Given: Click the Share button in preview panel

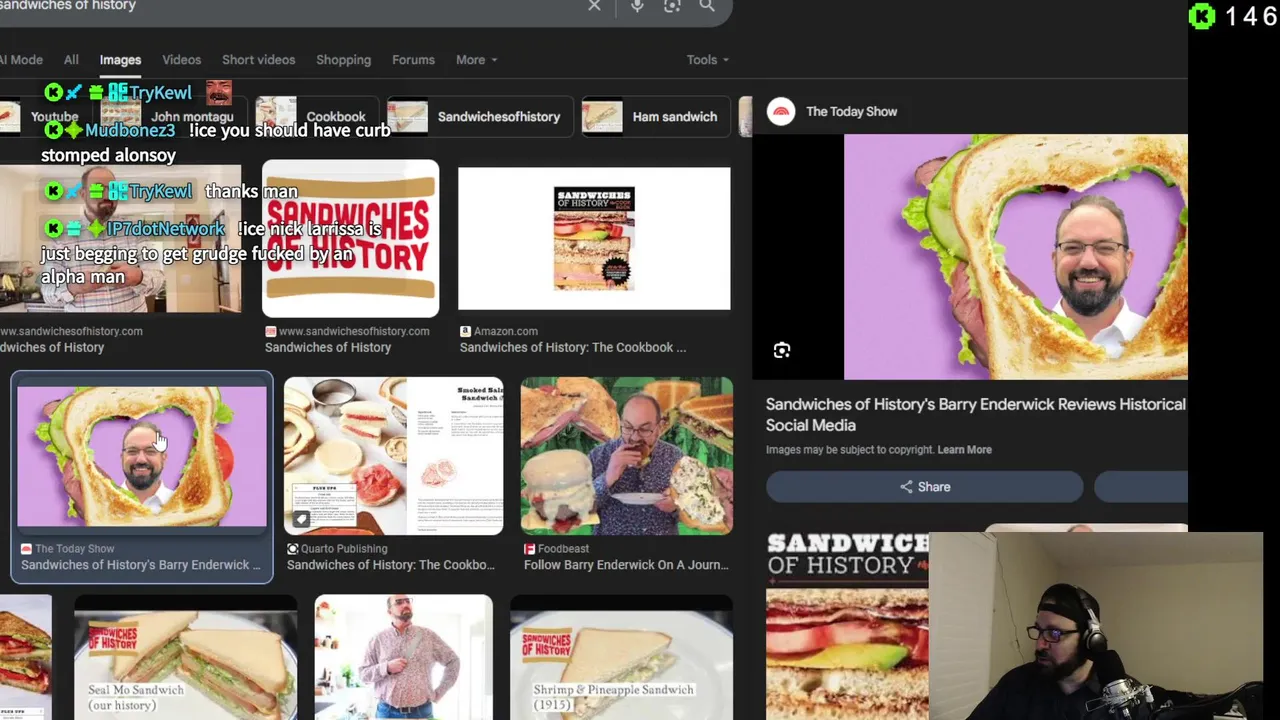Looking at the screenshot, I should (924, 487).
